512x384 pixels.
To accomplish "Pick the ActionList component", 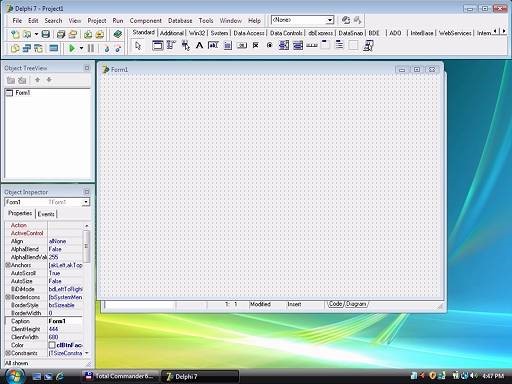I will point(368,45).
